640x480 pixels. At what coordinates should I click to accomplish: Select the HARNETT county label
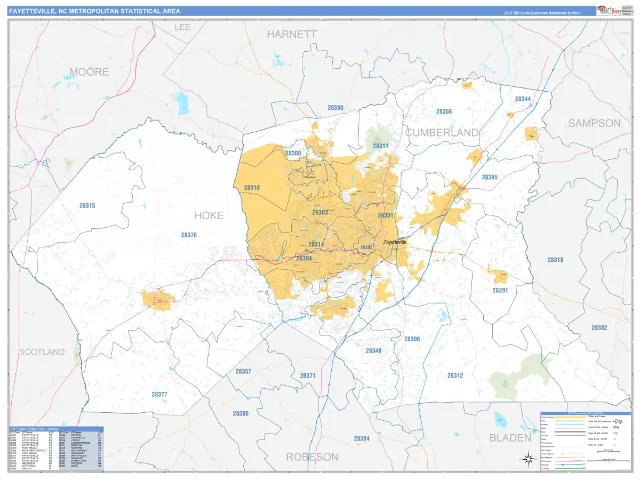(x=291, y=34)
